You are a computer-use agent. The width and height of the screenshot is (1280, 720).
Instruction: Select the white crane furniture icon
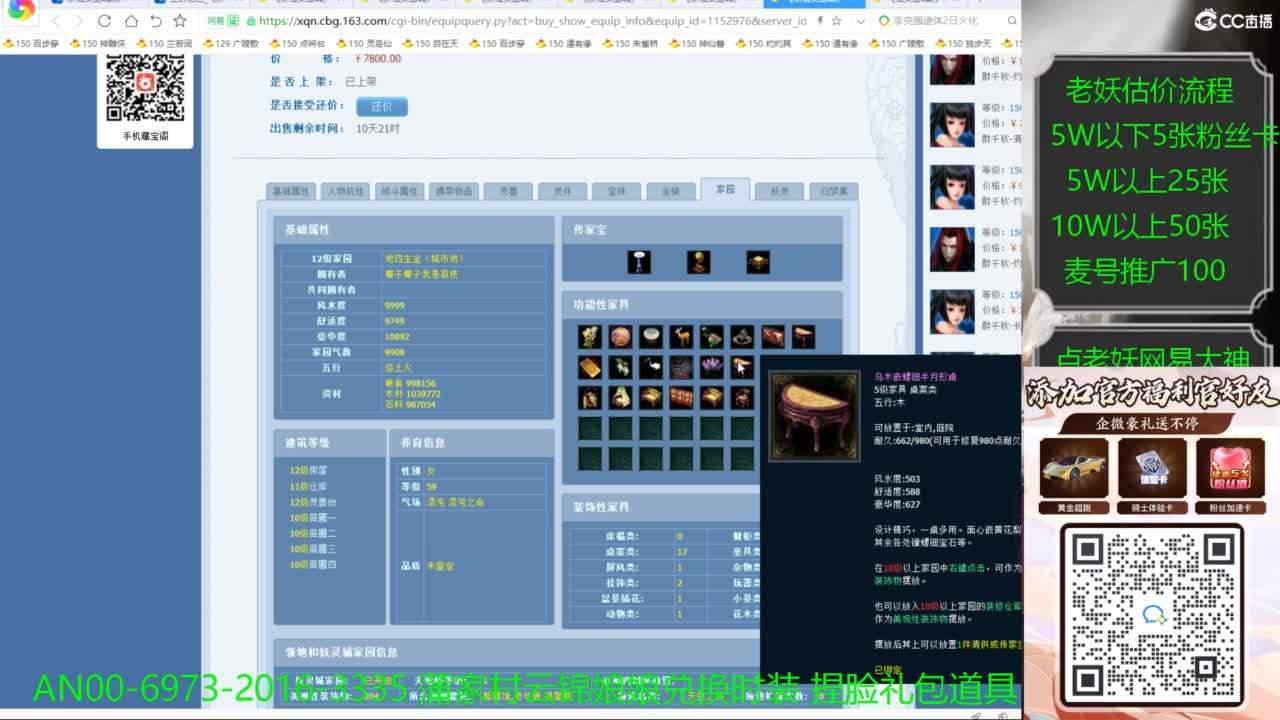point(651,367)
